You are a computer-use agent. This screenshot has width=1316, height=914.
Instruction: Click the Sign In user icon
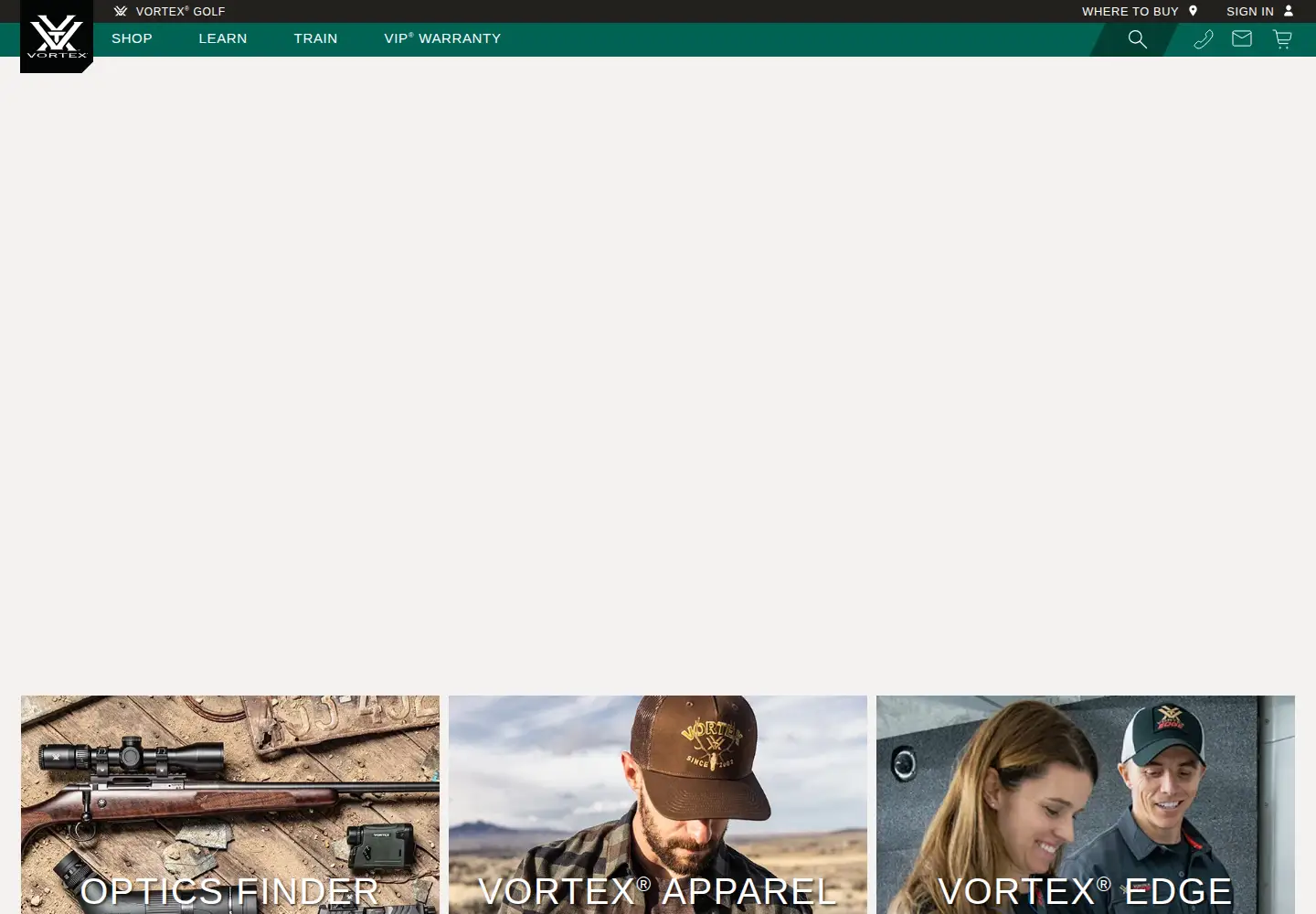[x=1289, y=11]
